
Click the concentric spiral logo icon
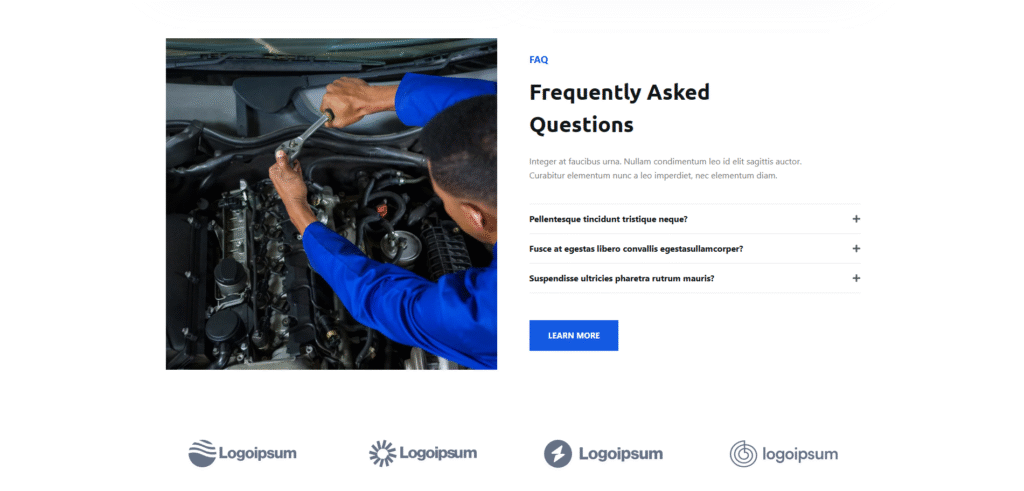point(743,454)
